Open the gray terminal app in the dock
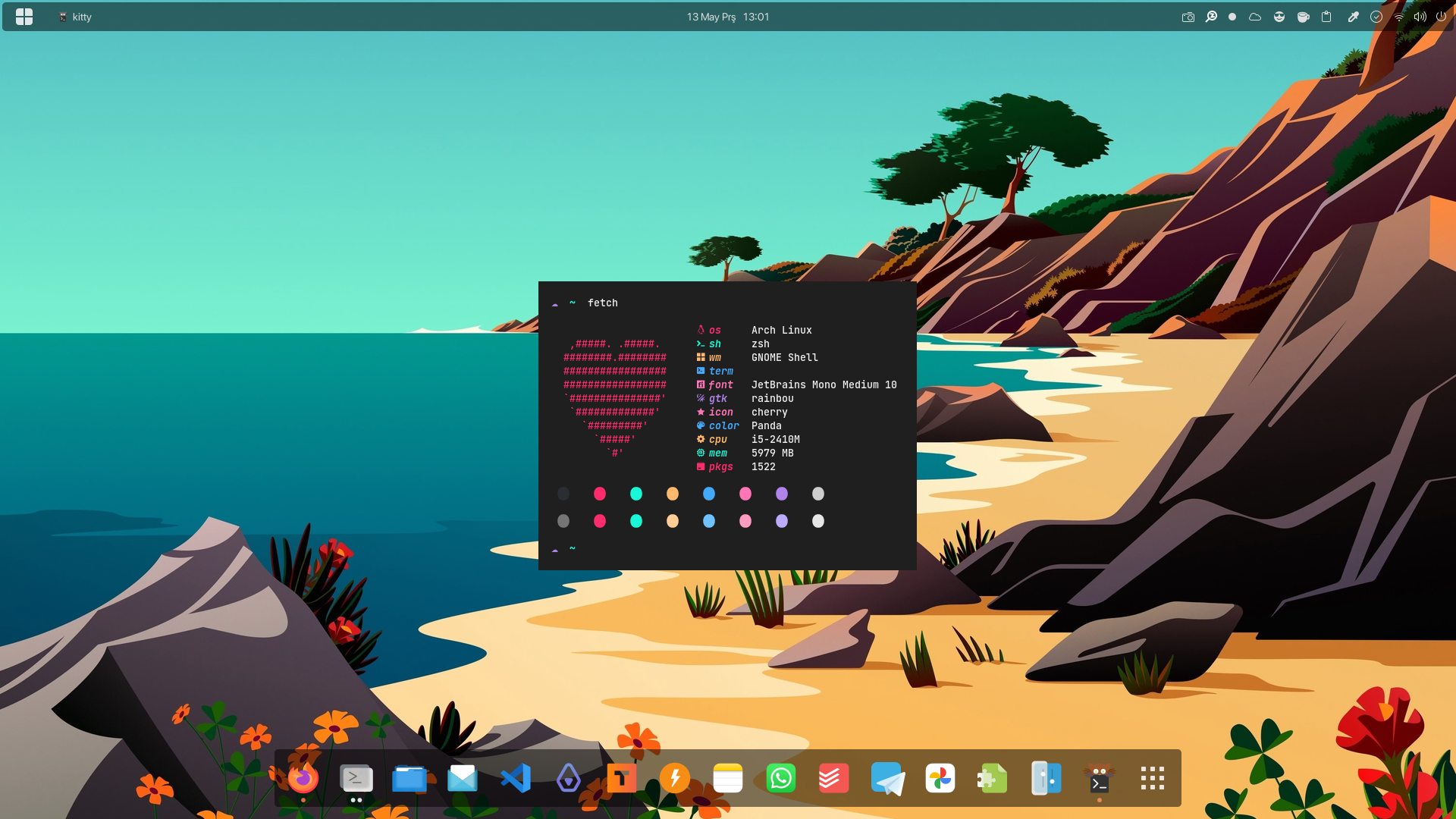Viewport: 1456px width, 819px height. [356, 778]
